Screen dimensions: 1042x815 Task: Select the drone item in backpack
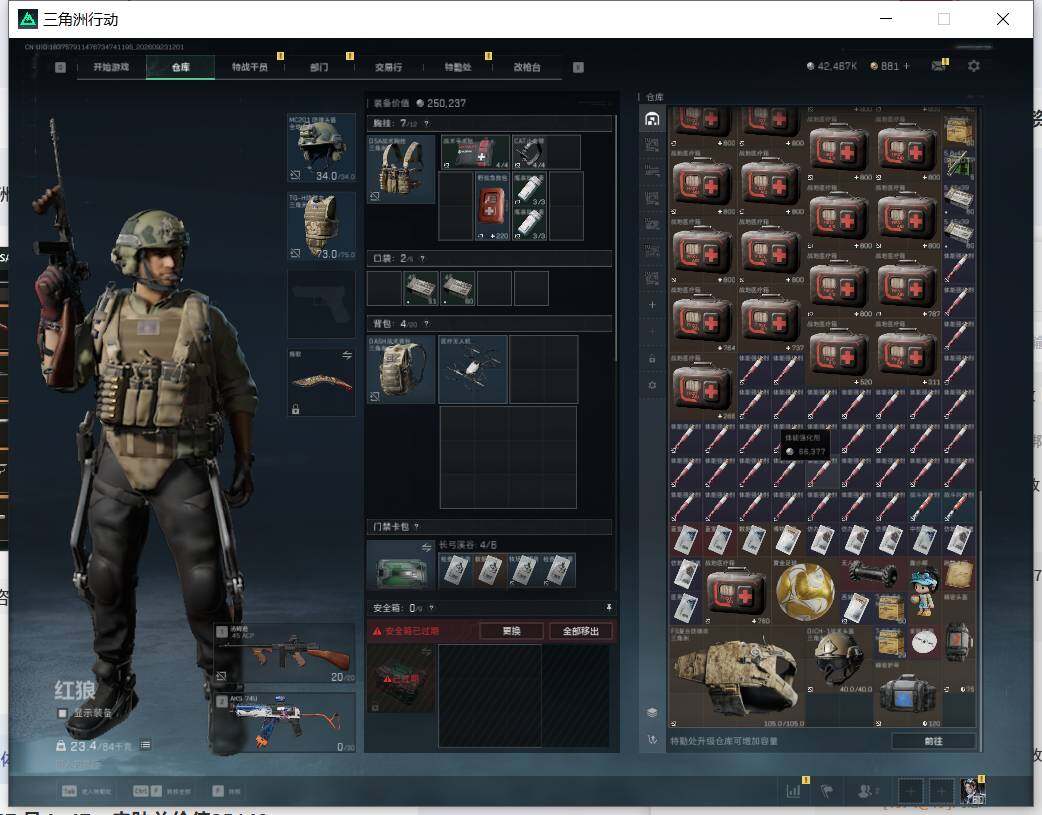472,369
